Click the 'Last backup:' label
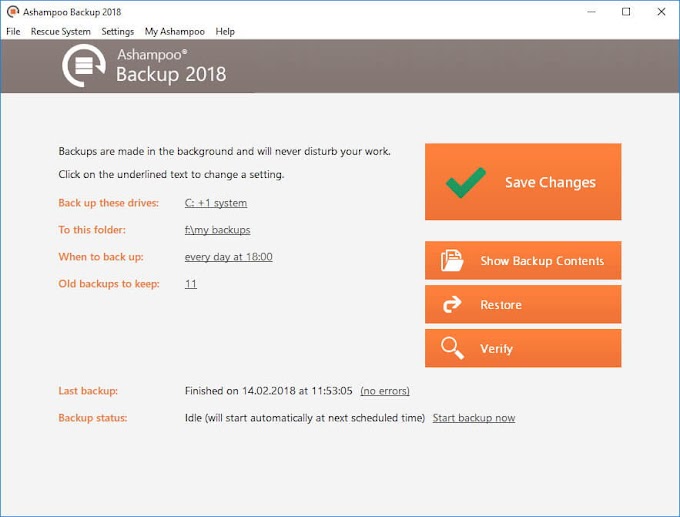680x517 pixels. click(x=88, y=391)
